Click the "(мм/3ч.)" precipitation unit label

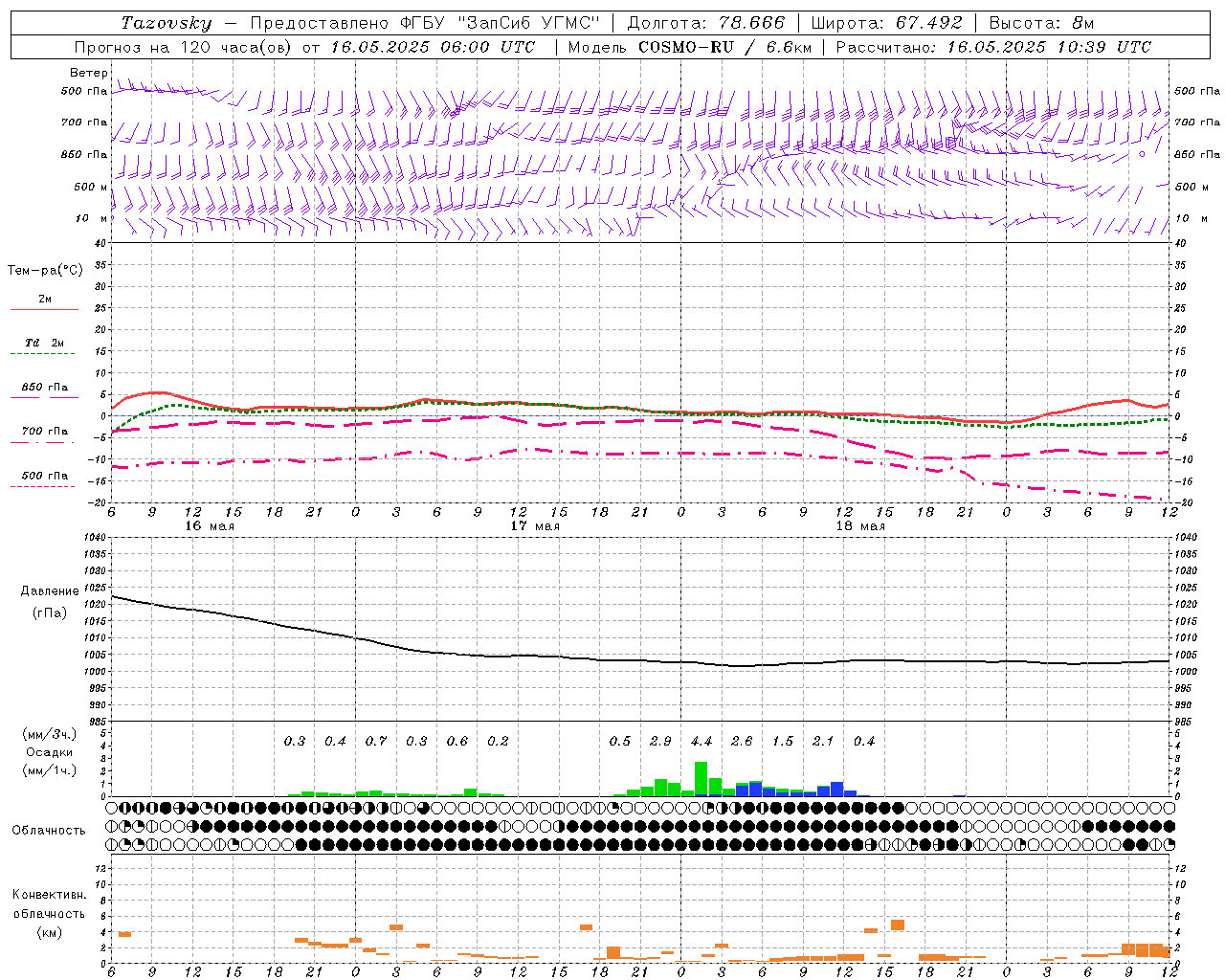[x=50, y=734]
